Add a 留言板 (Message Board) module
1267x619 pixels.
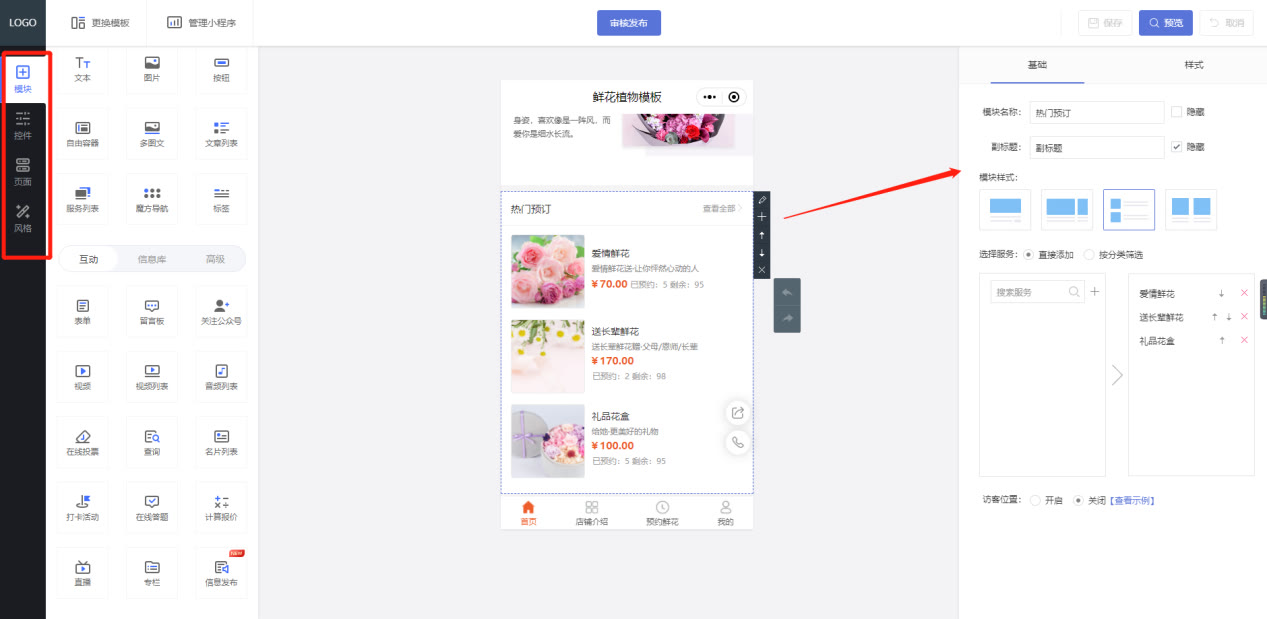(151, 311)
